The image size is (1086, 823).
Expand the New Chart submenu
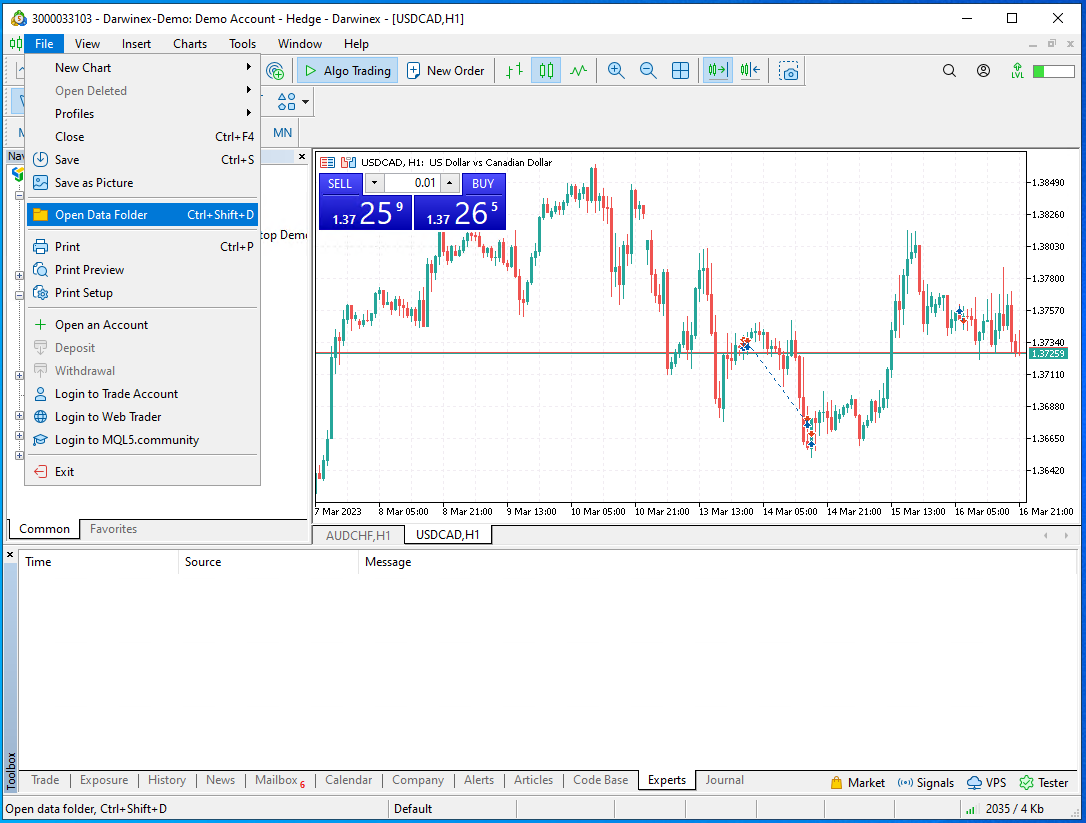click(143, 68)
